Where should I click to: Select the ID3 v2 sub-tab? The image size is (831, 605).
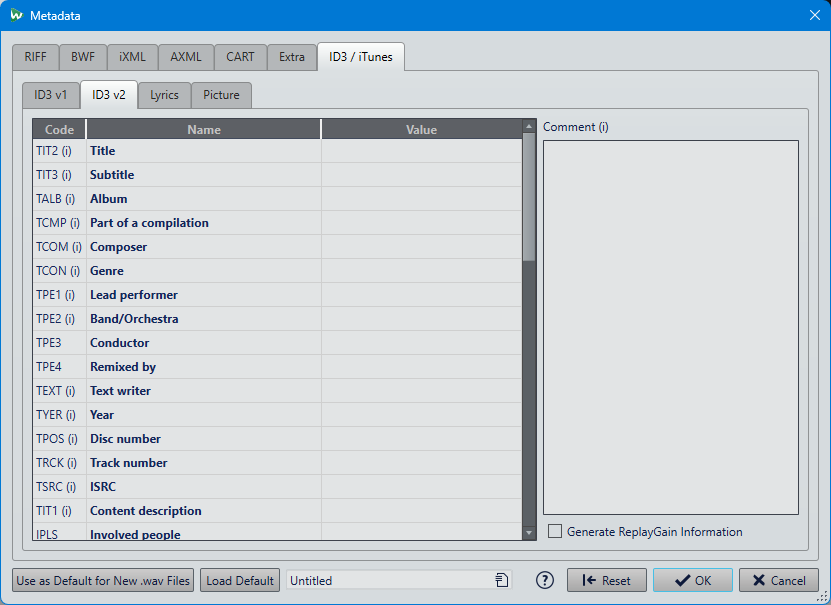pyautogui.click(x=109, y=95)
